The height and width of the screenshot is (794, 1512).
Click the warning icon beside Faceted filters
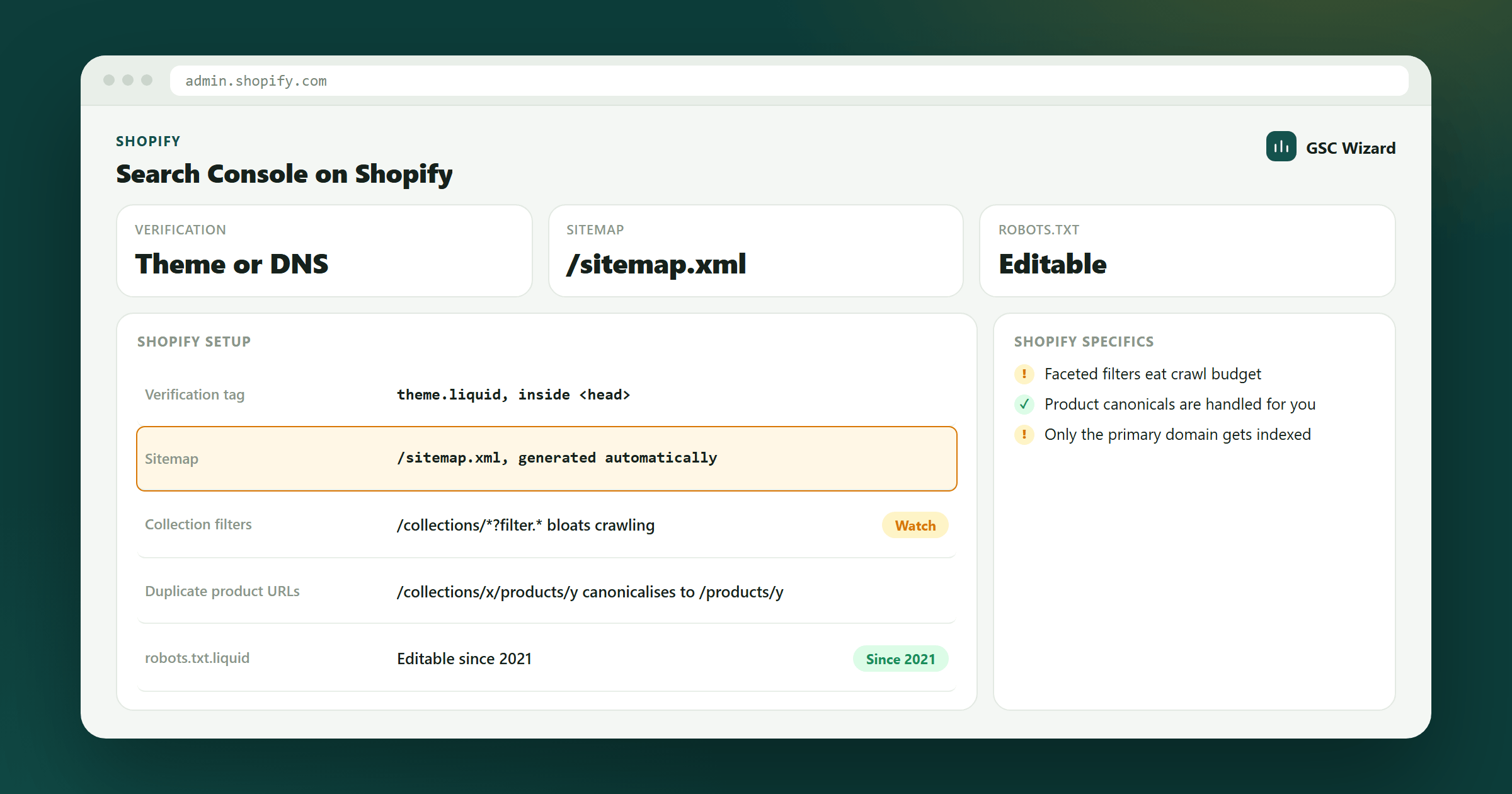pos(1024,374)
